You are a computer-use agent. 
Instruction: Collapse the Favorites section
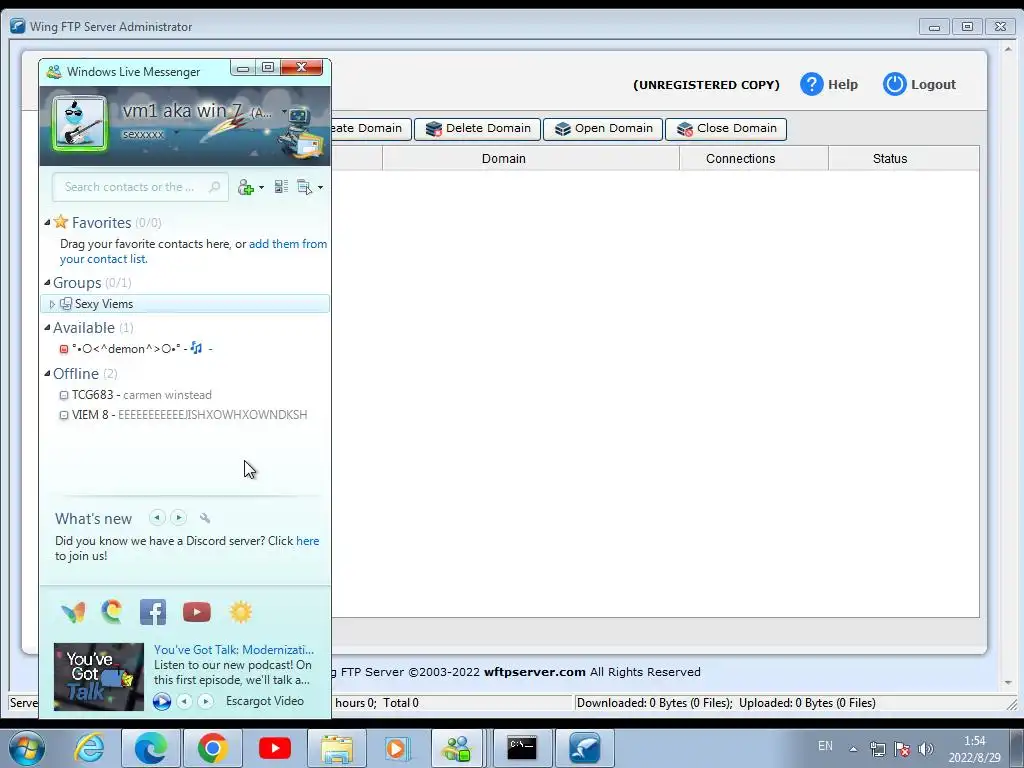tap(47, 223)
